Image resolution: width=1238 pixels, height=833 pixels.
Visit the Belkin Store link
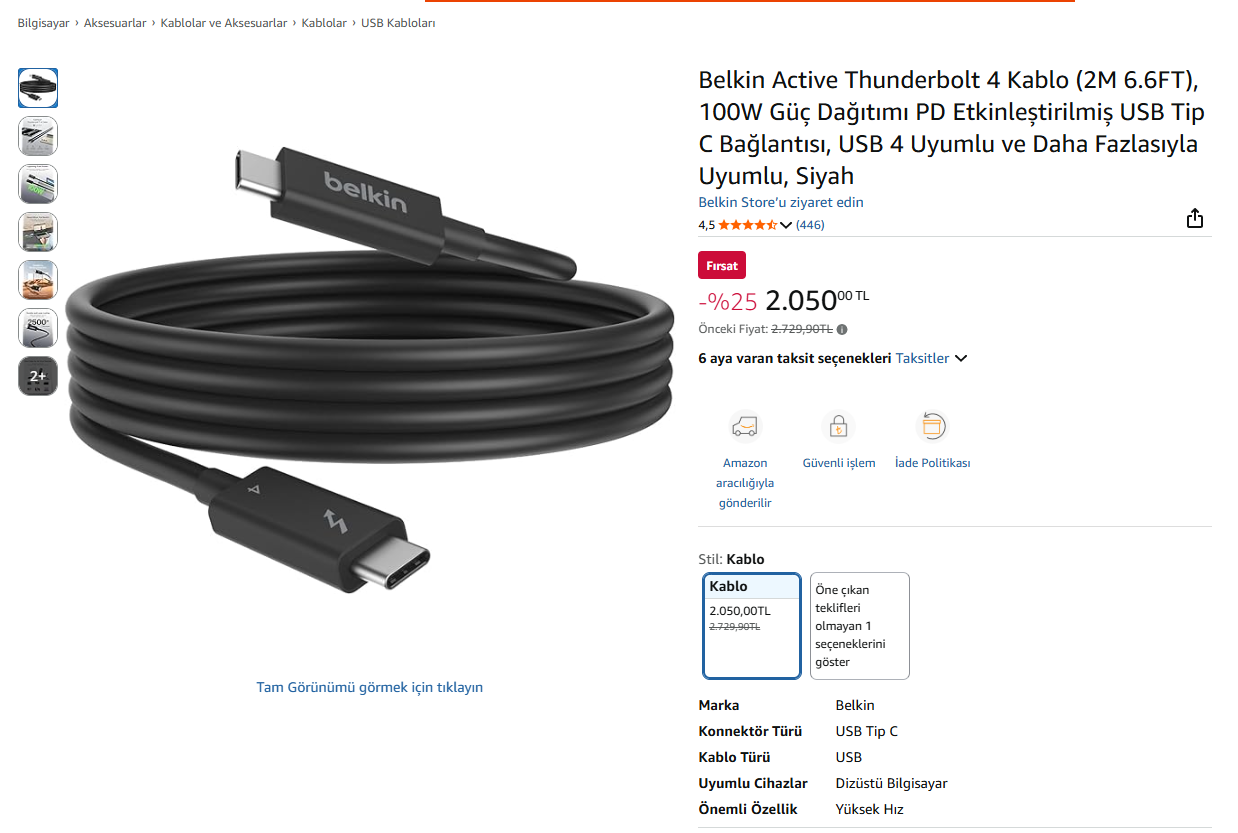781,202
